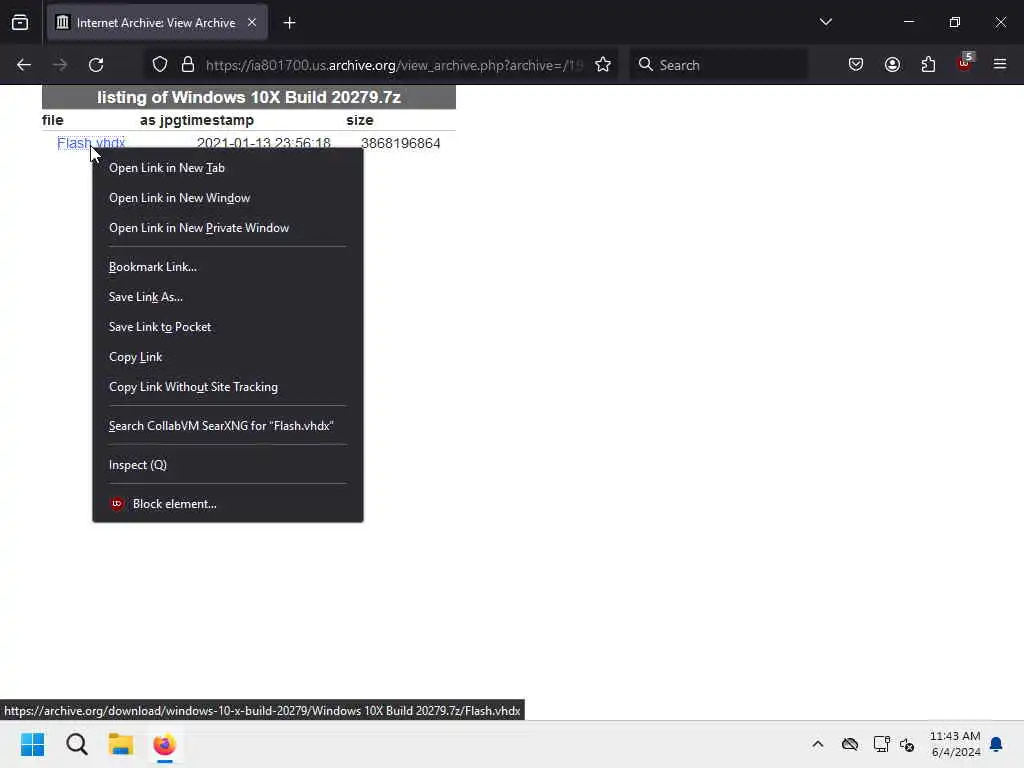Click the magnifier icon in the search box
1024x768 pixels.
(645, 64)
